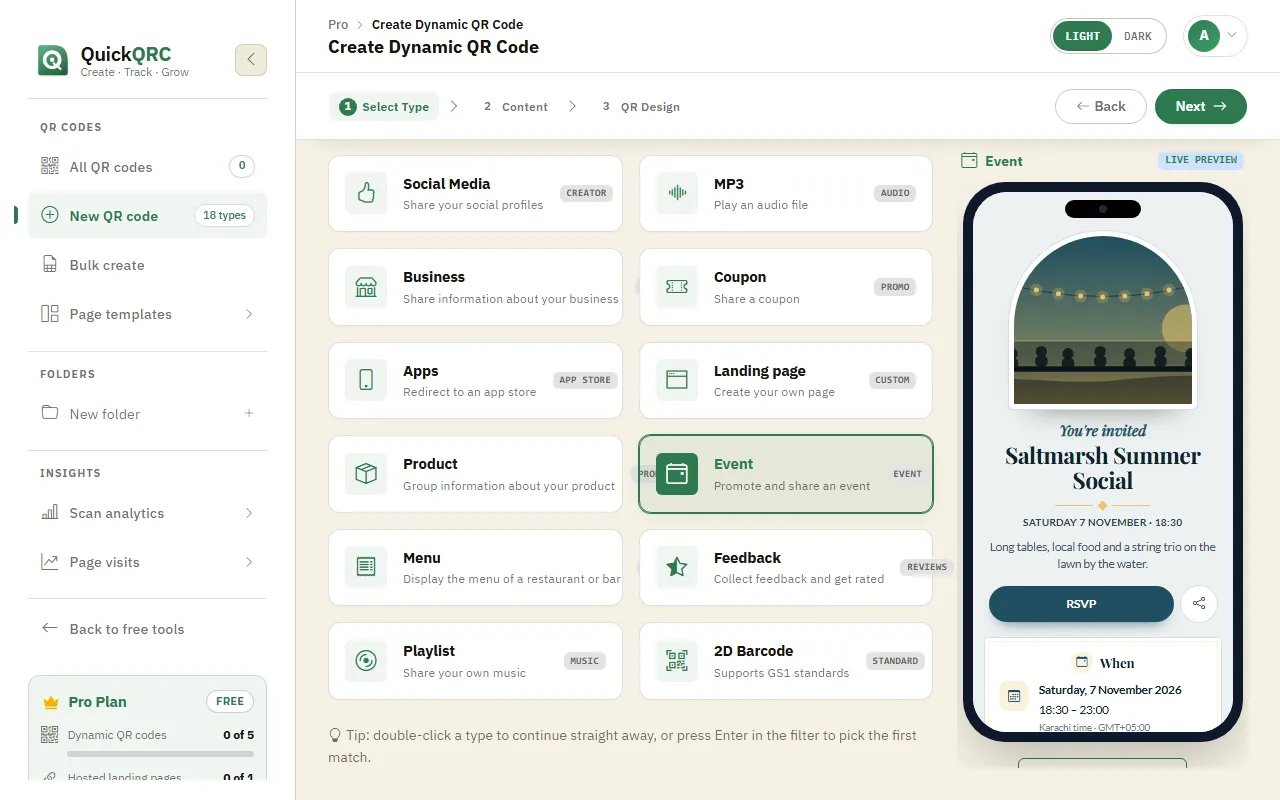Image resolution: width=1280 pixels, height=800 pixels.
Task: Click the Playlist disc icon
Action: (366, 661)
